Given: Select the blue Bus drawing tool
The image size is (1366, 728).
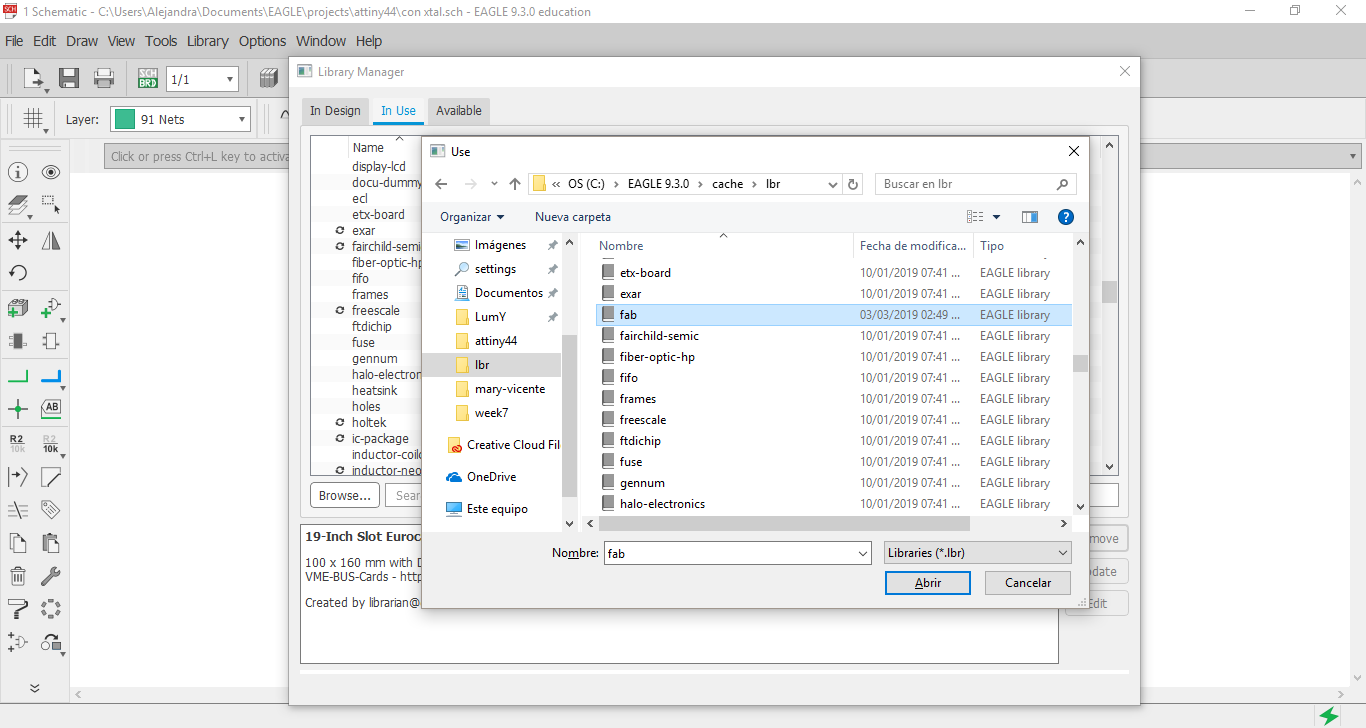Looking at the screenshot, I should pos(51,377).
